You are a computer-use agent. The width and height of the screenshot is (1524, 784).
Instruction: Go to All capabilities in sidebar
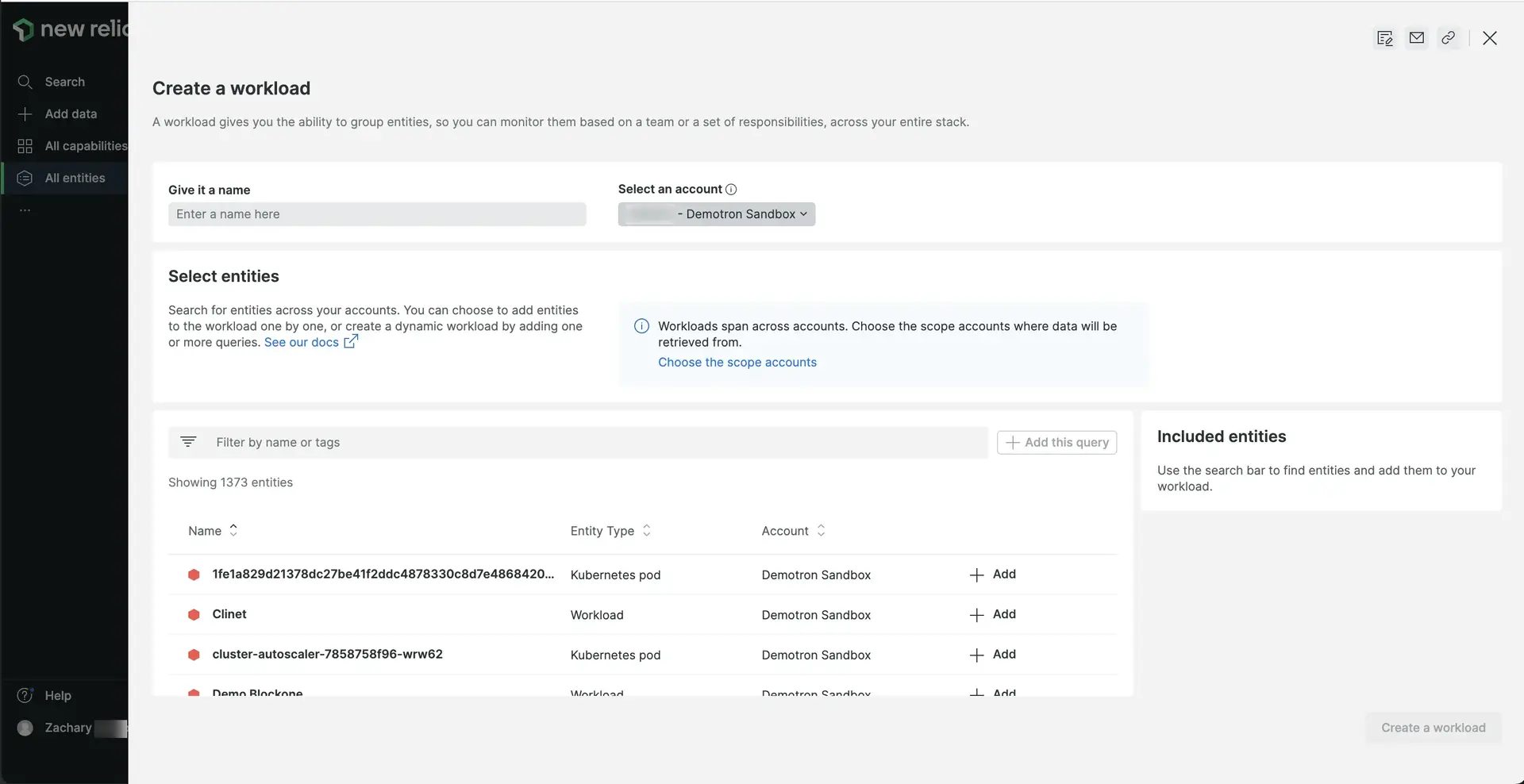[85, 146]
